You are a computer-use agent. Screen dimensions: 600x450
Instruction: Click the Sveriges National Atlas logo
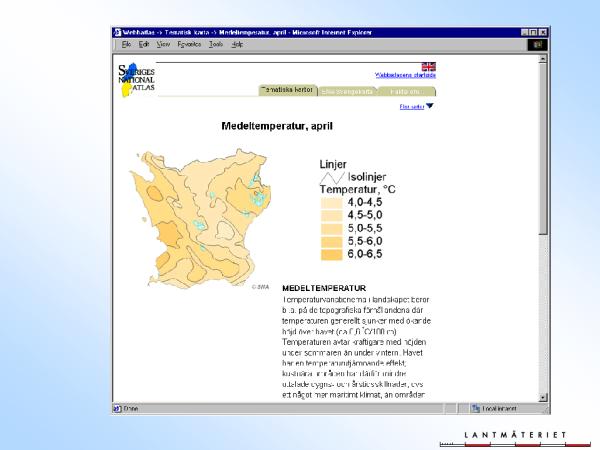pyautogui.click(x=134, y=79)
